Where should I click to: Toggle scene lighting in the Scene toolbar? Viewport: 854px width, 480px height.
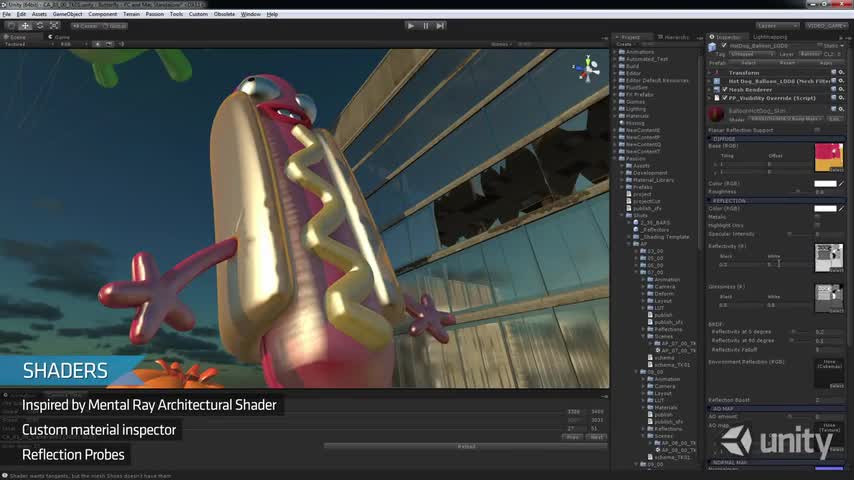[x=97, y=44]
